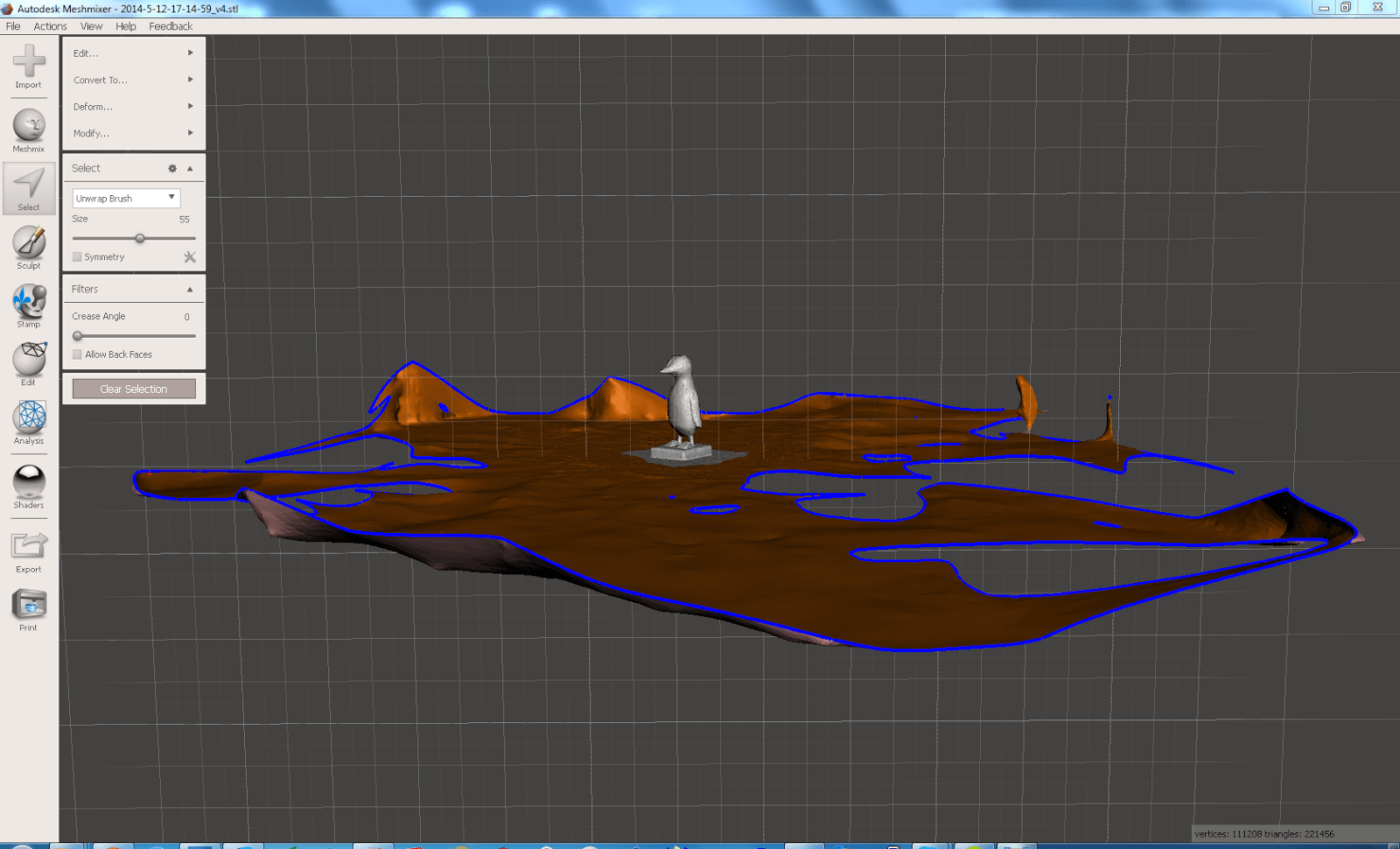Collapse the Filters section
Screen dimensions: 1400x849
point(189,289)
